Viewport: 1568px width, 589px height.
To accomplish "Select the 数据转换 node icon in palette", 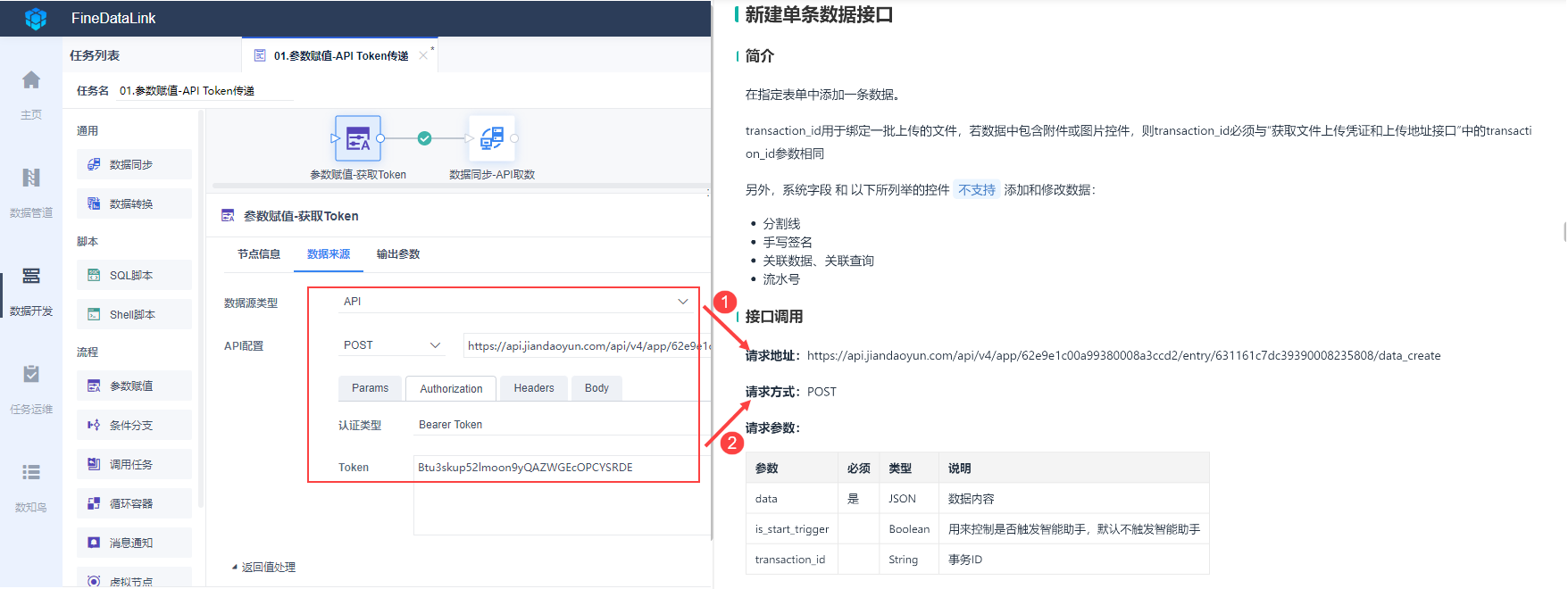I will point(94,203).
